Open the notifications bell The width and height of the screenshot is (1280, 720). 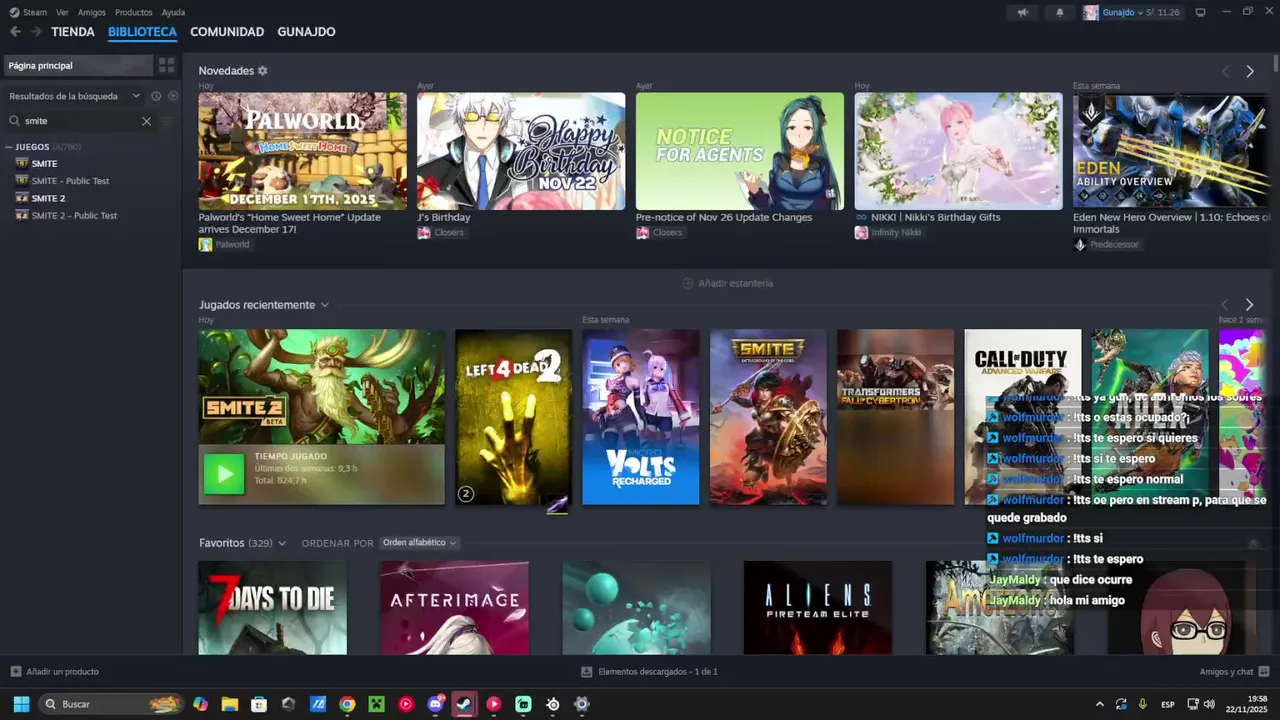[x=1060, y=12]
